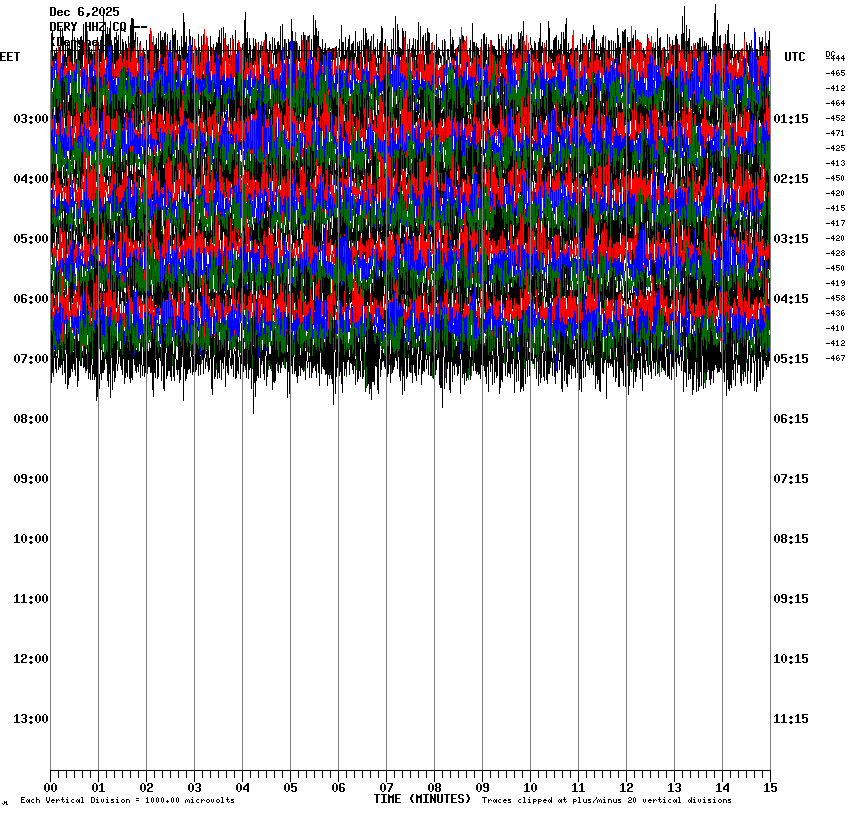Select the DERY HHZ CO station label

click(x=88, y=27)
